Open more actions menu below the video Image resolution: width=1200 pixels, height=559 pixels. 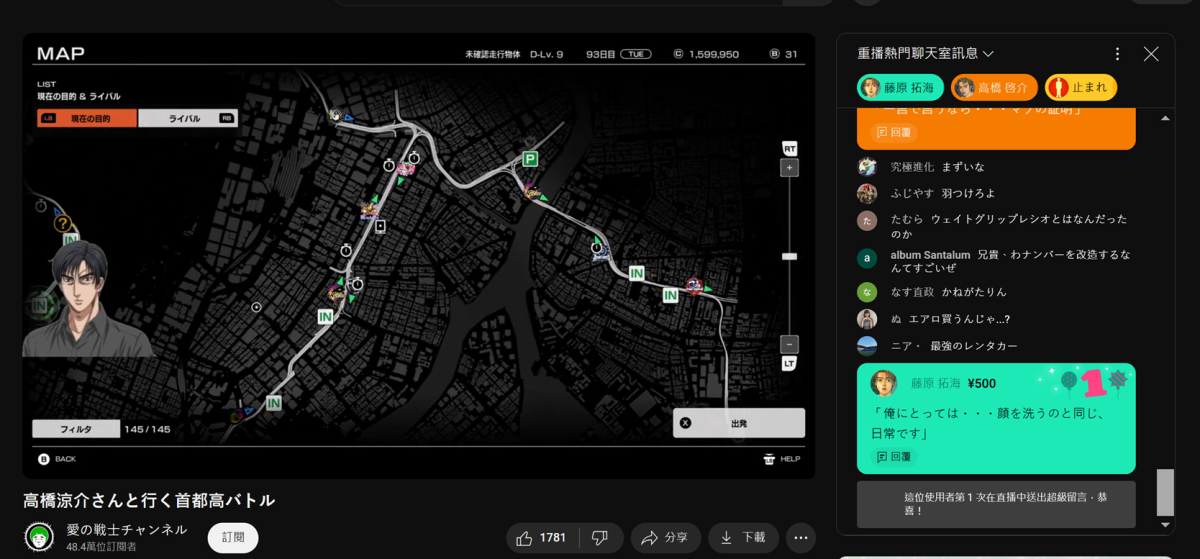(800, 538)
